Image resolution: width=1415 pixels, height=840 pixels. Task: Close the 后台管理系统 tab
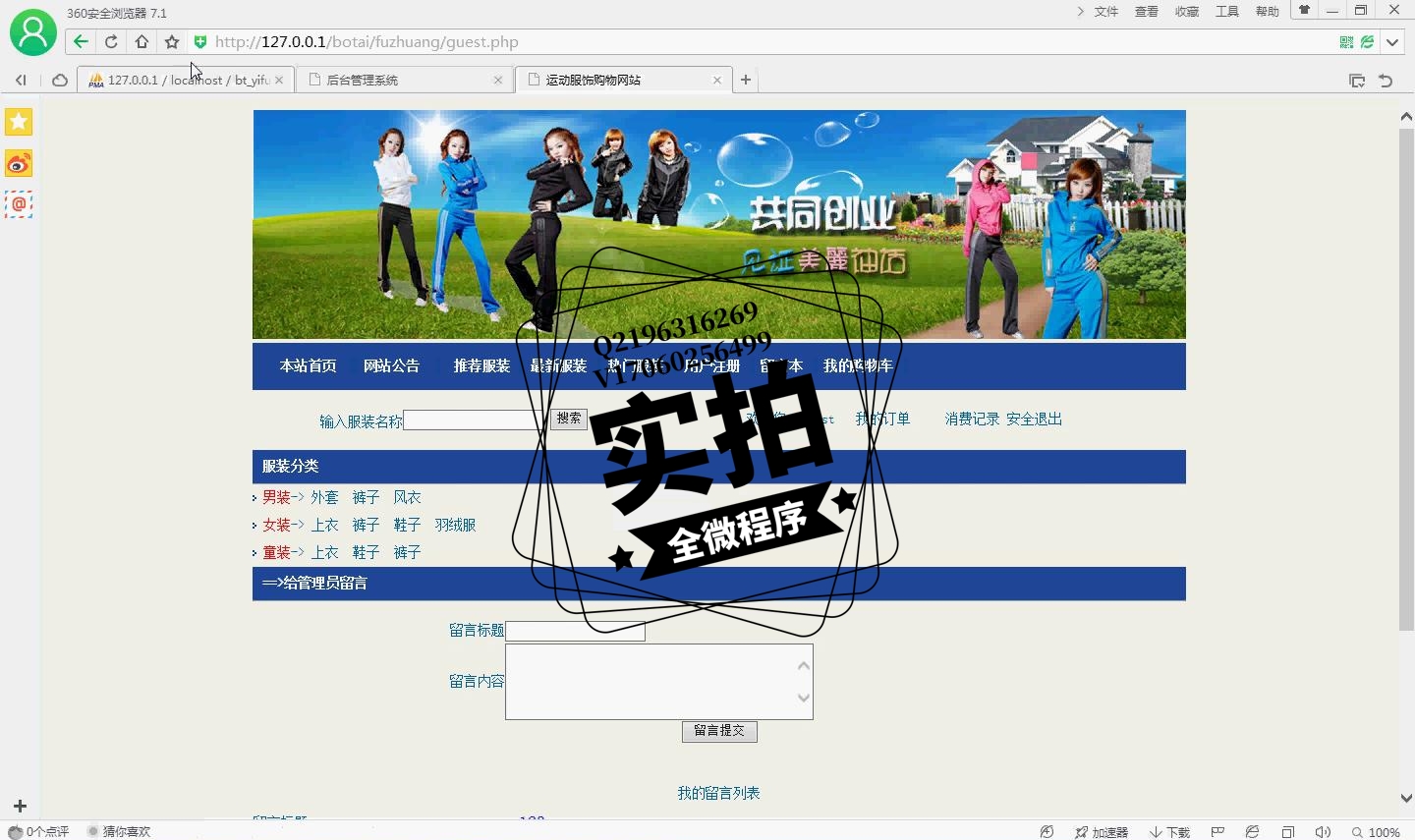tap(498, 80)
